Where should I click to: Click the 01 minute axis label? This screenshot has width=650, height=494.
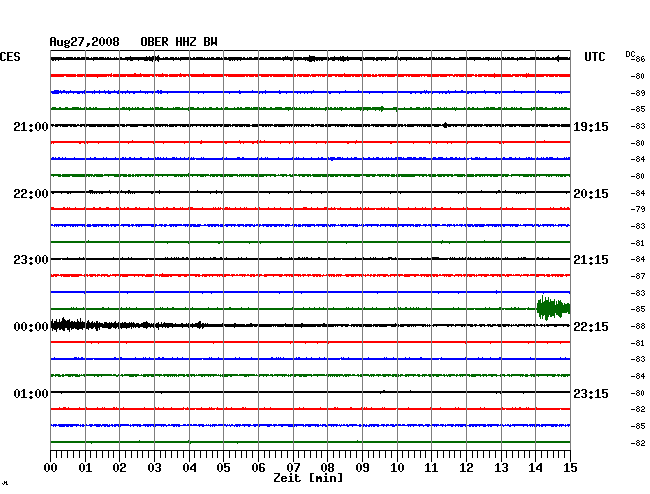pyautogui.click(x=85, y=468)
